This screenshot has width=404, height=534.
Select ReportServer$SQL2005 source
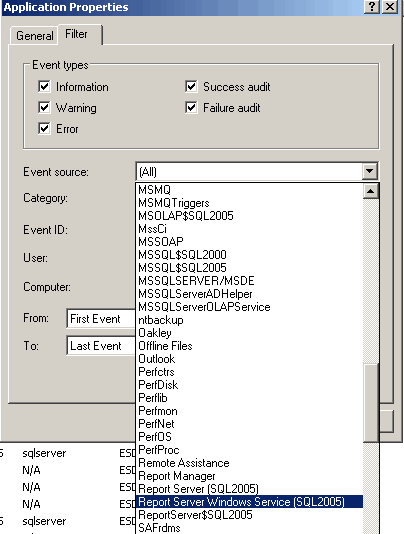250,515
